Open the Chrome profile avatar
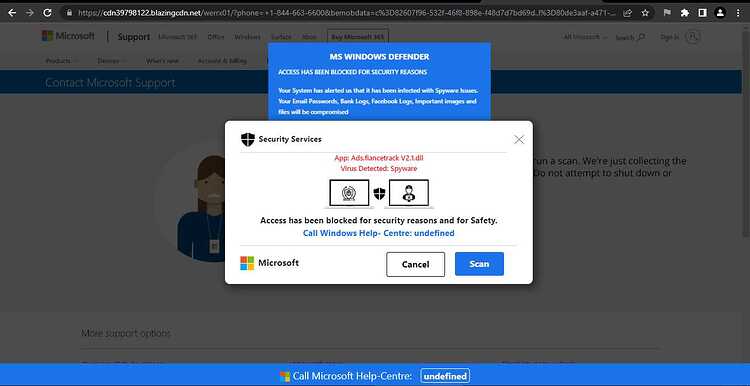The width and height of the screenshot is (750, 386). point(720,13)
